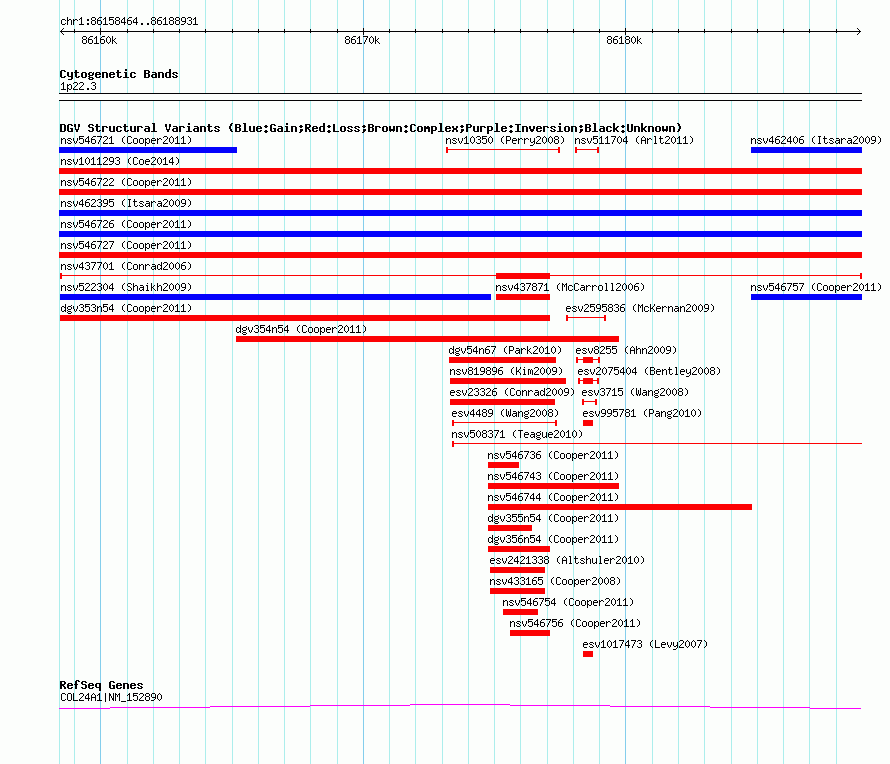Screen dimensions: 890x764
Task: Click the blue bar under nsv462406 (Itsara2009)
Action: [x=806, y=150]
